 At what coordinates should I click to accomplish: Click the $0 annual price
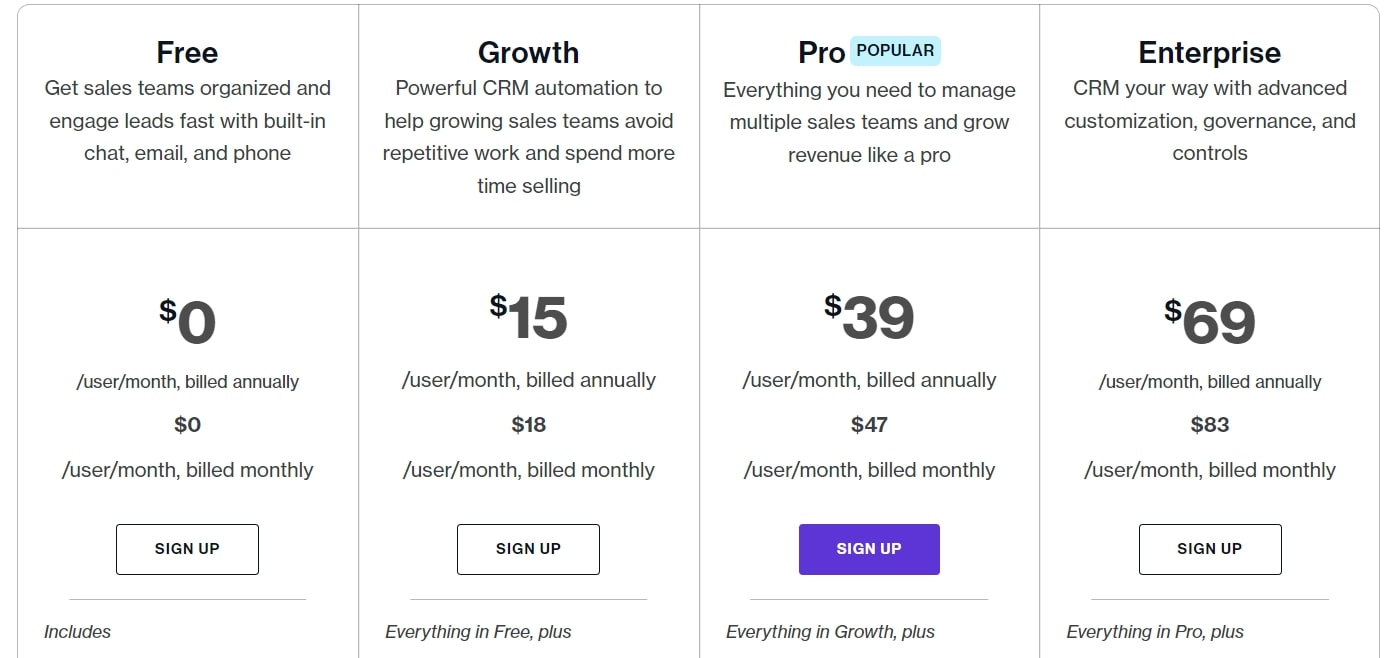188,322
